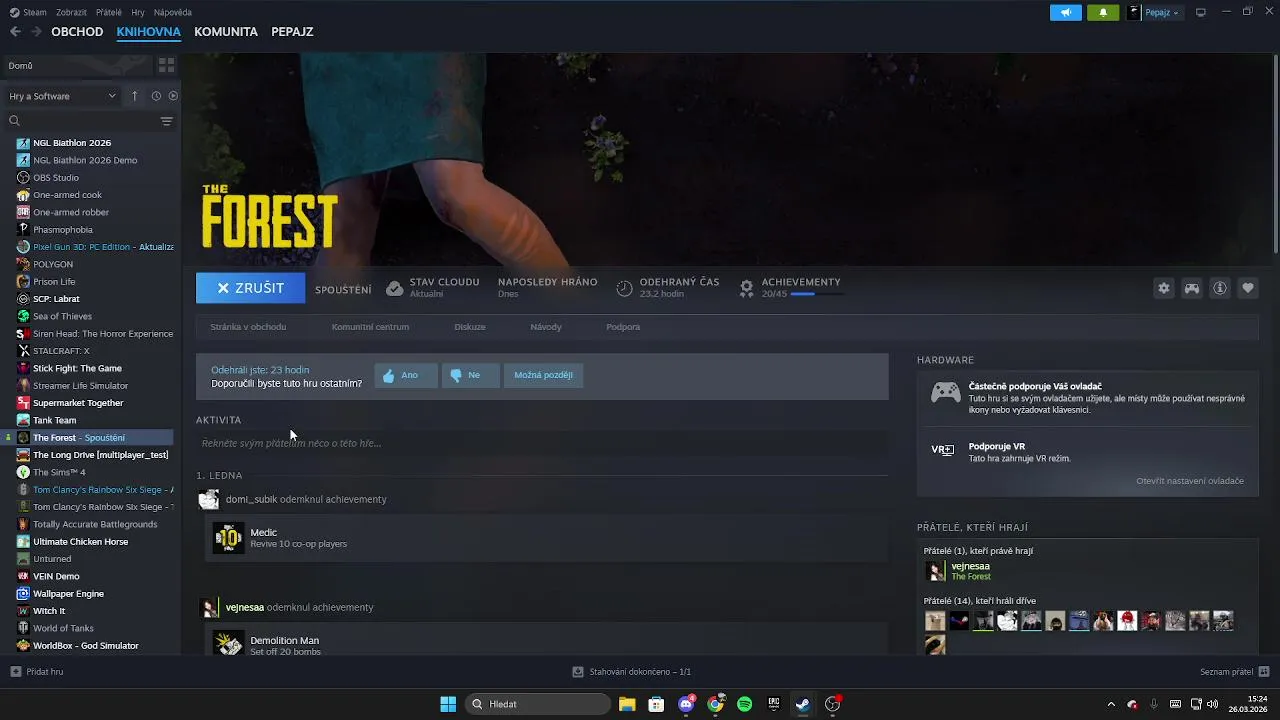Open Stránka v obchodu link

248,327
